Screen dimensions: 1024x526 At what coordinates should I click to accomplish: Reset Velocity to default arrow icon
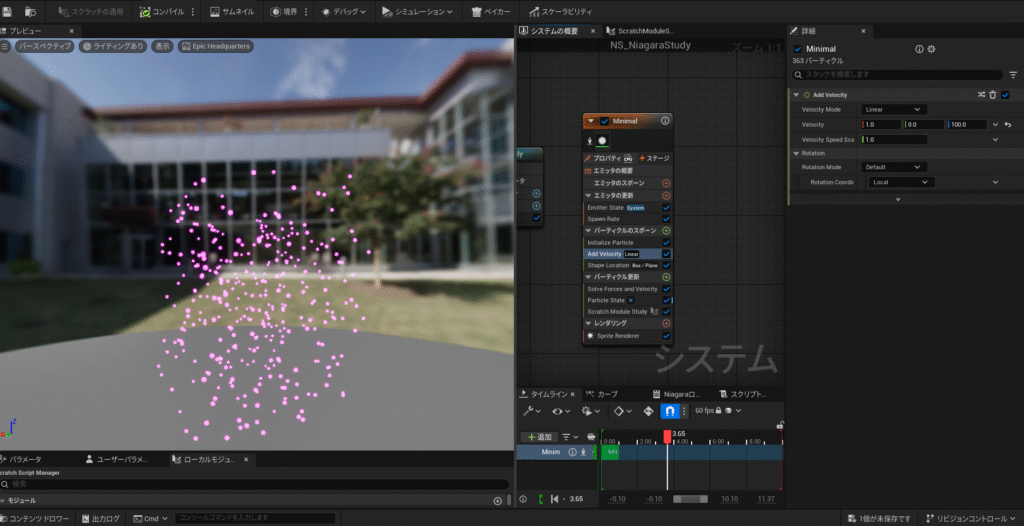[1008, 124]
